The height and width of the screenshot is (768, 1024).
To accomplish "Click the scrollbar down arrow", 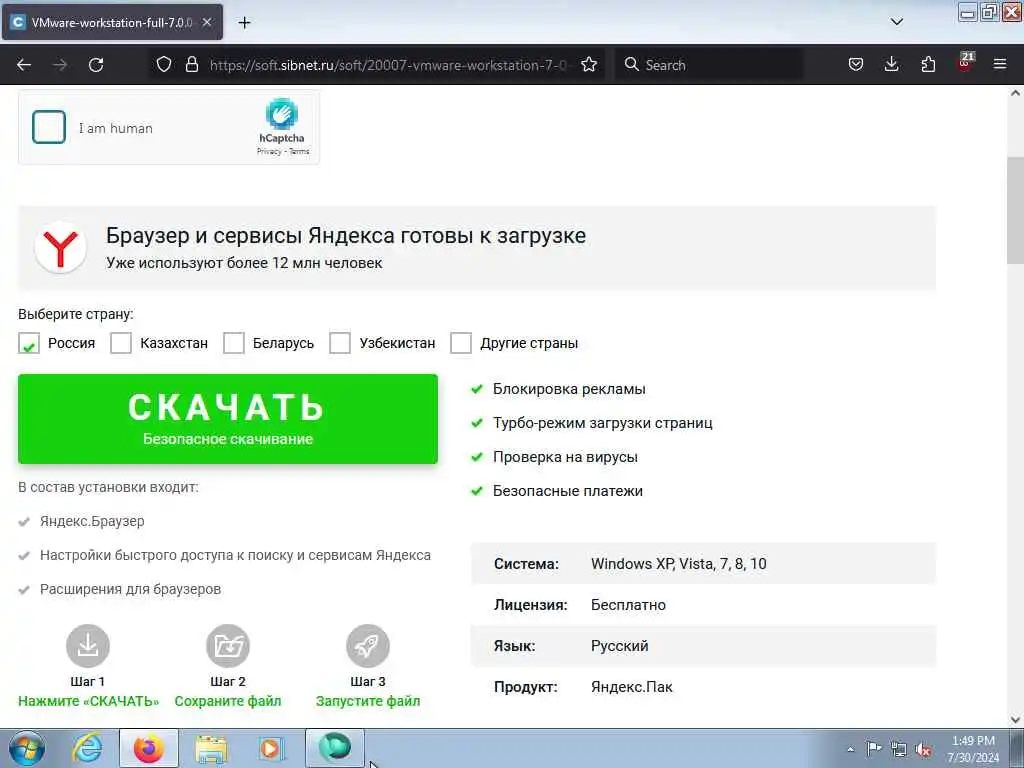I will pyautogui.click(x=1016, y=719).
